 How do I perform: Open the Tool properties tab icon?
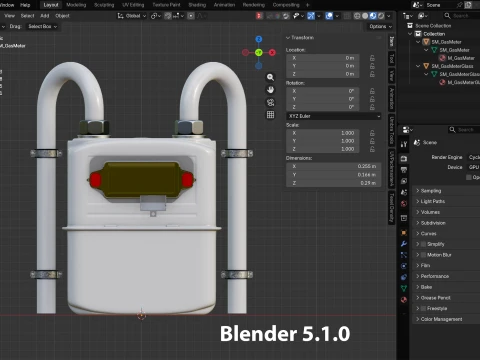pyautogui.click(x=404, y=144)
